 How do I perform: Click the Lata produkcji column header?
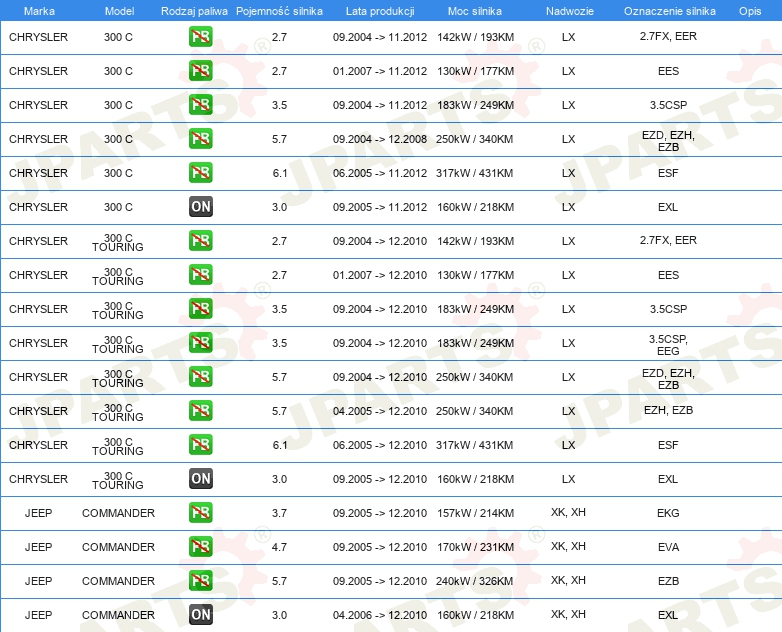[x=380, y=11]
